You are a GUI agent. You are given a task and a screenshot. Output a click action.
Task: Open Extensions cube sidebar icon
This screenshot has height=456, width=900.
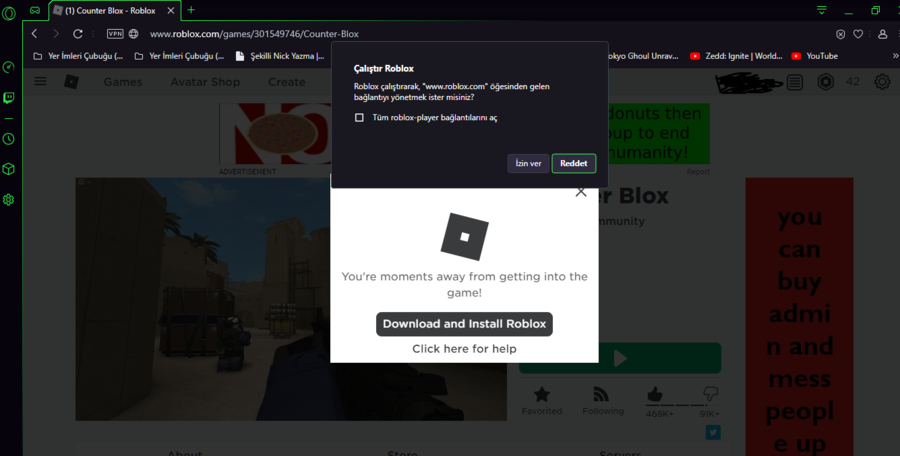click(9, 169)
